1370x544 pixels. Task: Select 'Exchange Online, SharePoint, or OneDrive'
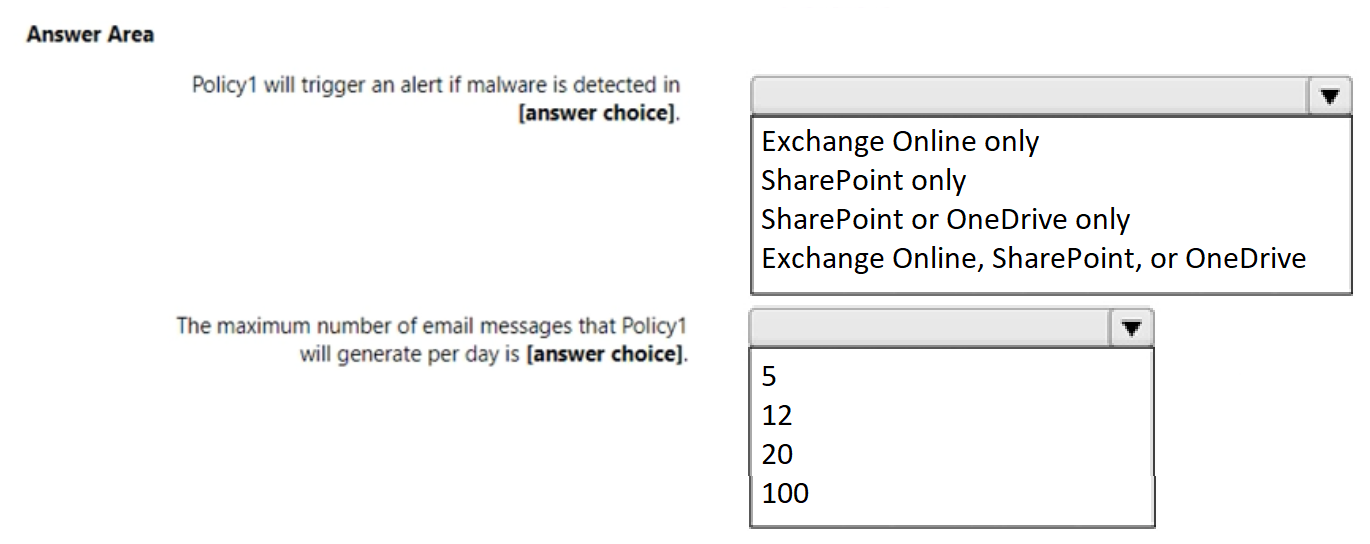click(1033, 259)
